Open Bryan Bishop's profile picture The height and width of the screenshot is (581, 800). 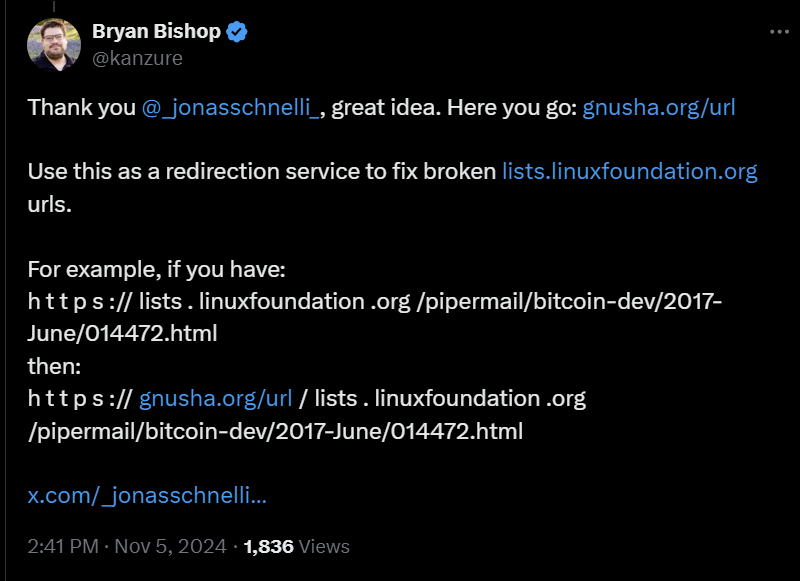54,44
